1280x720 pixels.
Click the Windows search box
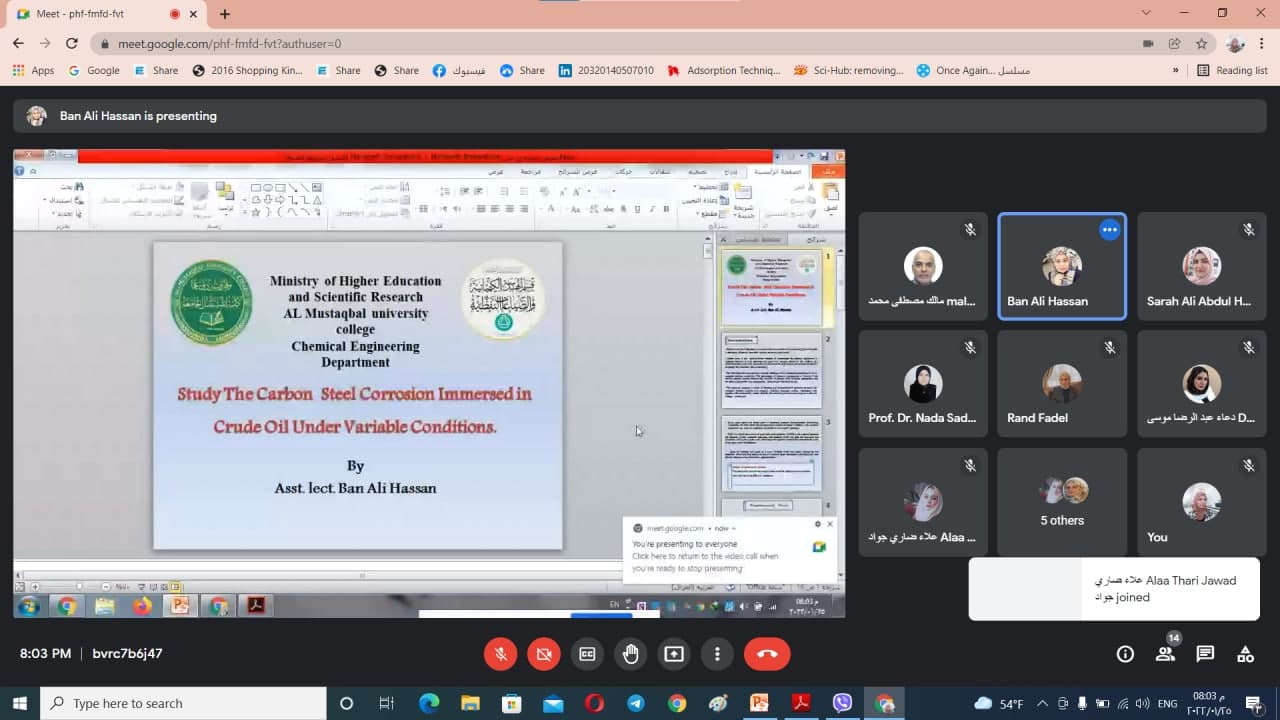[183, 703]
